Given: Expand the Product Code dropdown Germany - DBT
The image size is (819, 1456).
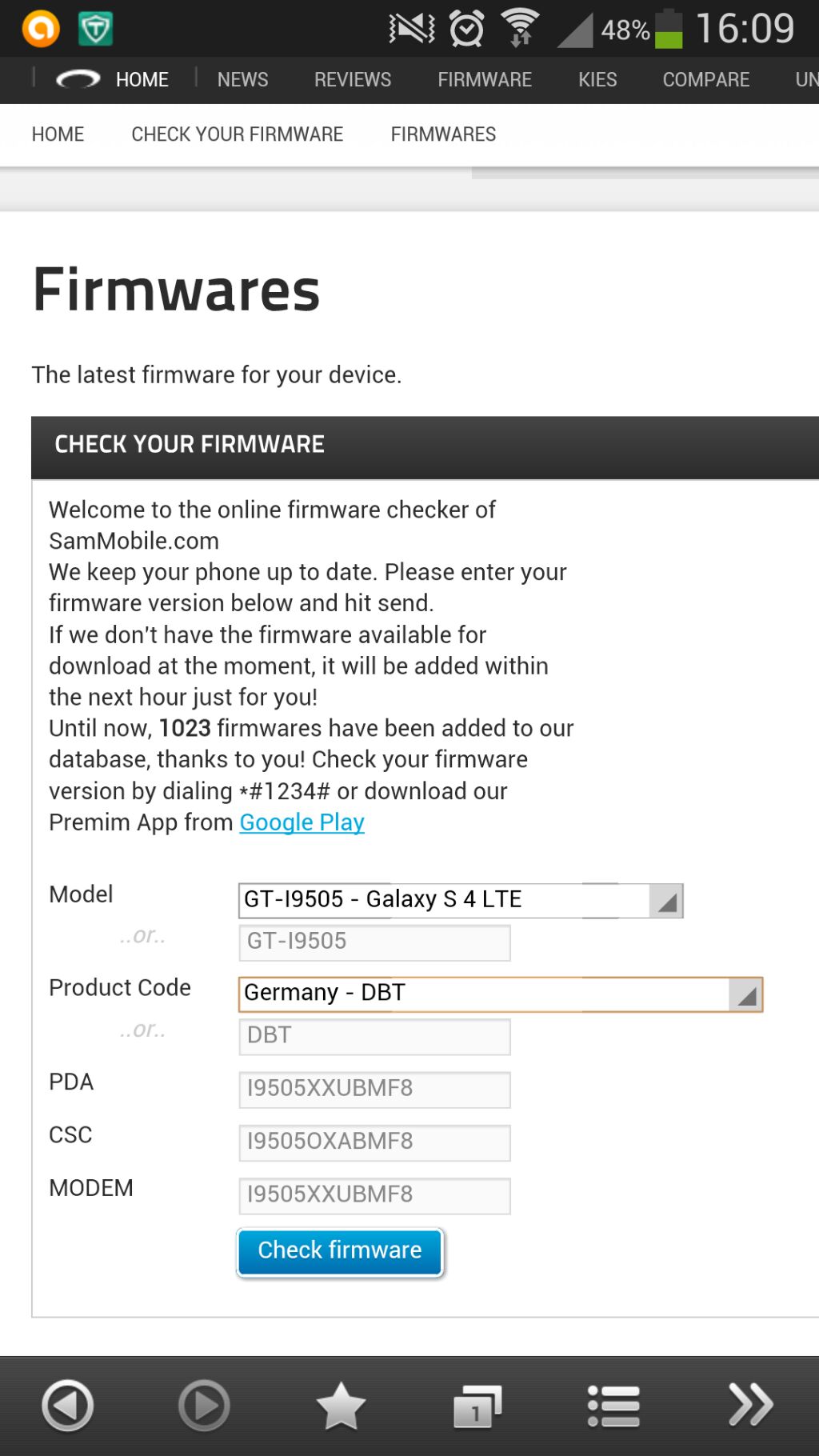Looking at the screenshot, I should point(501,994).
